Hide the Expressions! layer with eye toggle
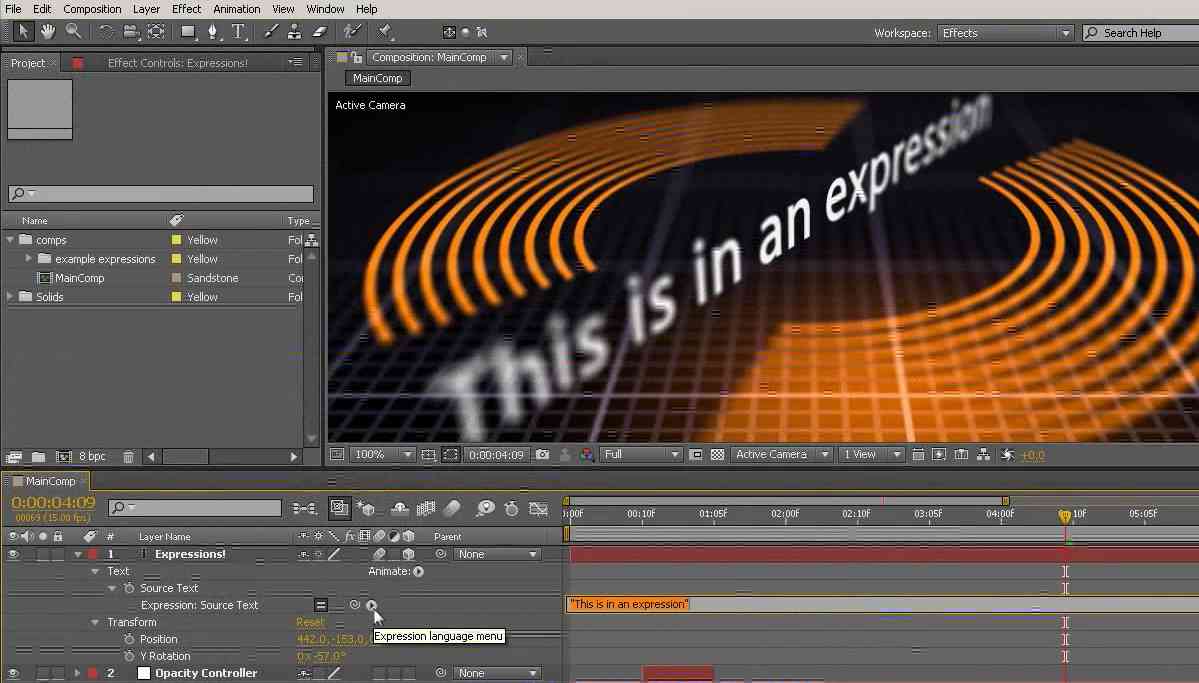 click(x=13, y=554)
